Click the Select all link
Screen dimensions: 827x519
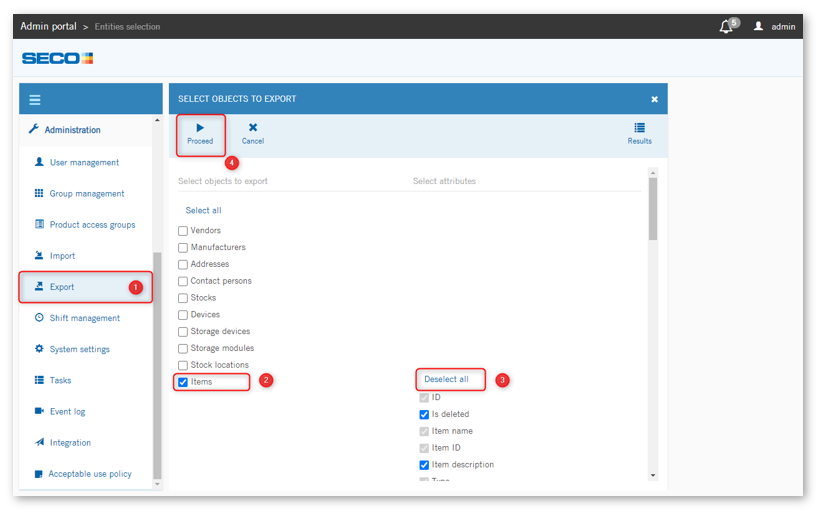pyautogui.click(x=204, y=210)
